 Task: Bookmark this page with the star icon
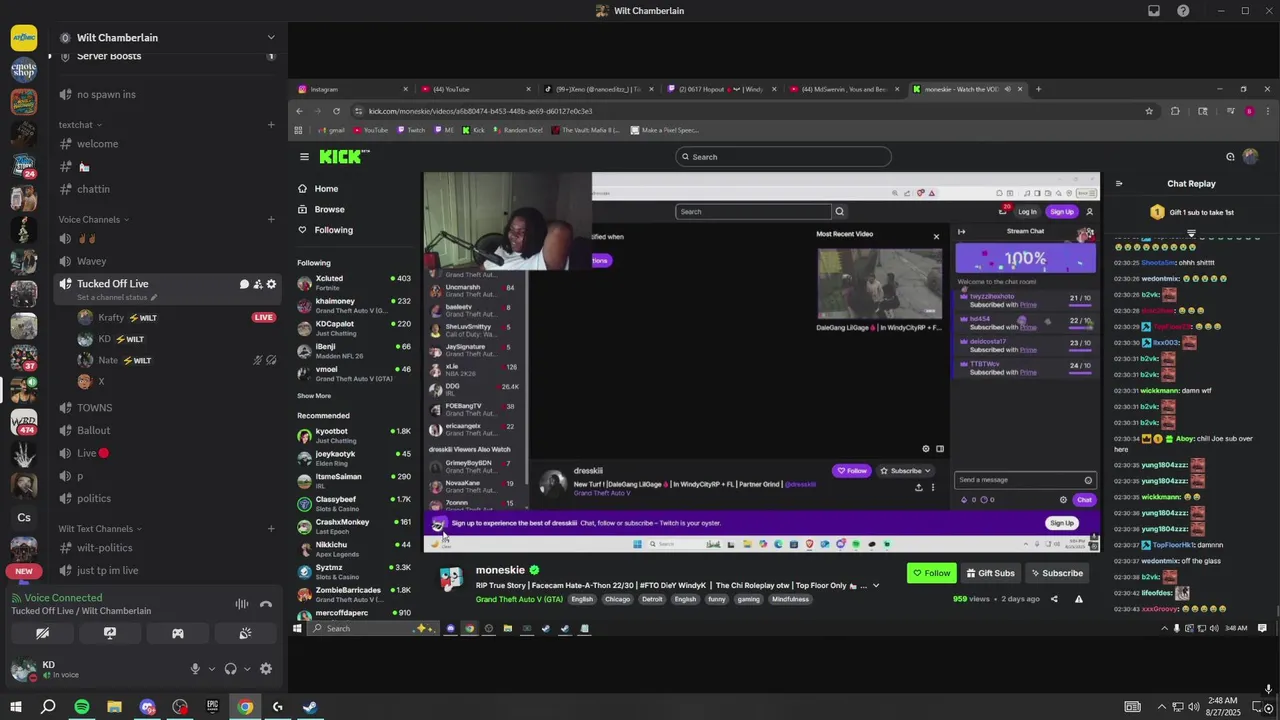pos(1149,111)
